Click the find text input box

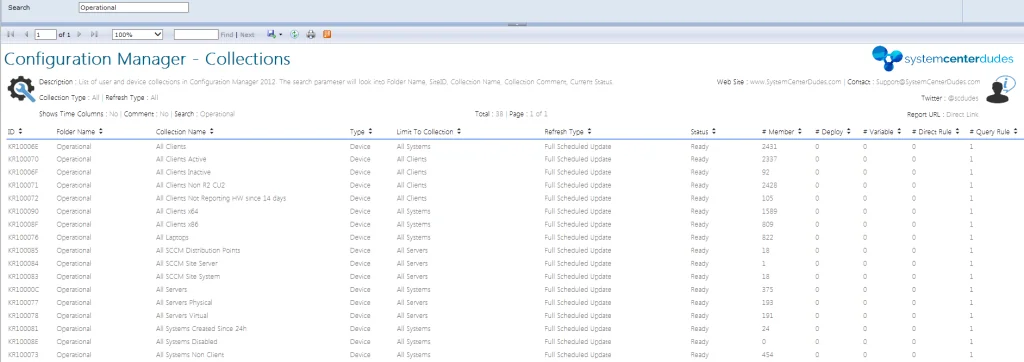click(x=196, y=34)
